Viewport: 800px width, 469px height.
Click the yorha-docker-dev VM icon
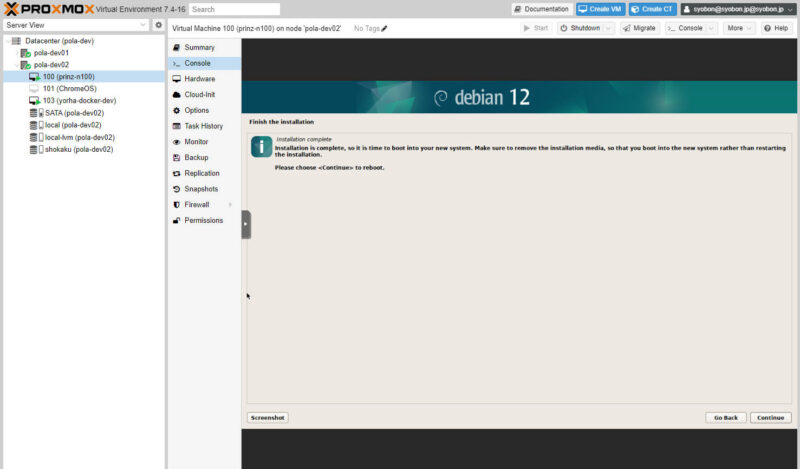tap(34, 101)
